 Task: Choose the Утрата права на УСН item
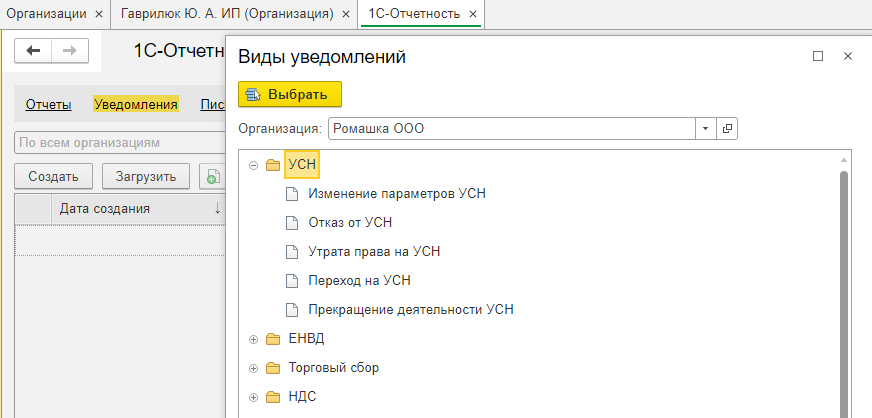point(374,251)
